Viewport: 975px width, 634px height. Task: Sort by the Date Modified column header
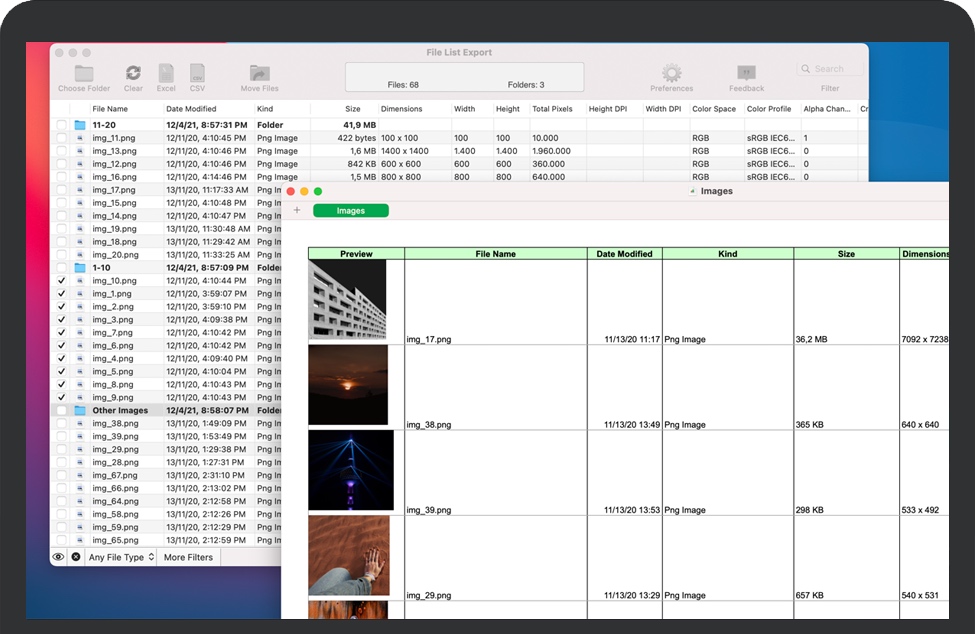pyautogui.click(x=191, y=109)
